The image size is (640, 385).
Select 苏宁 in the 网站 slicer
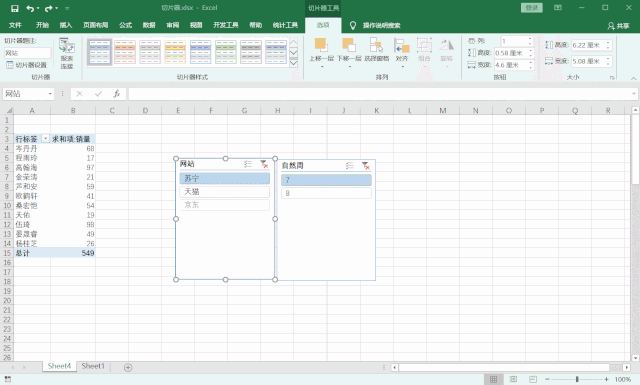pyautogui.click(x=224, y=178)
